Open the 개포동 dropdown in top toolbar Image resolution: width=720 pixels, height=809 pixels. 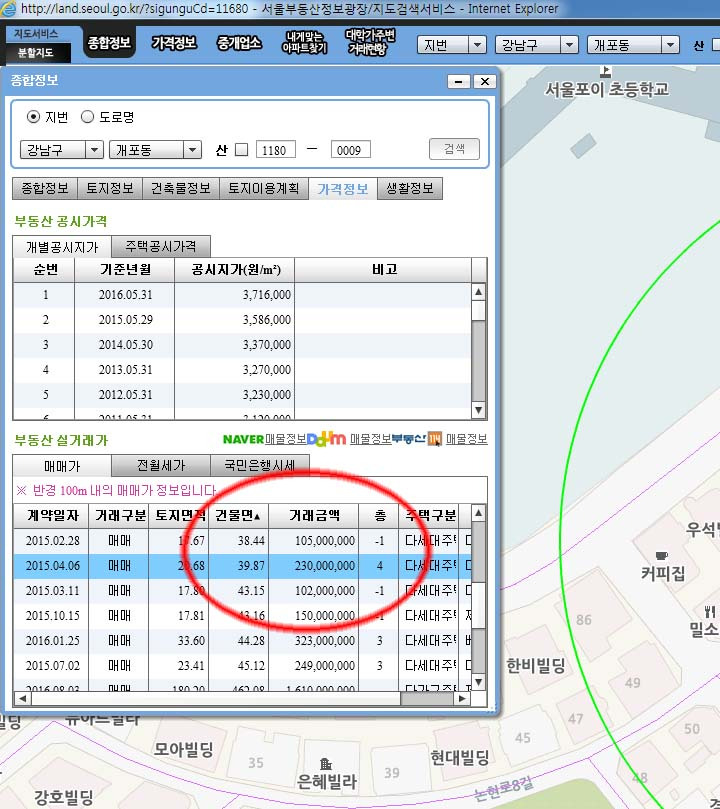pyautogui.click(x=633, y=45)
